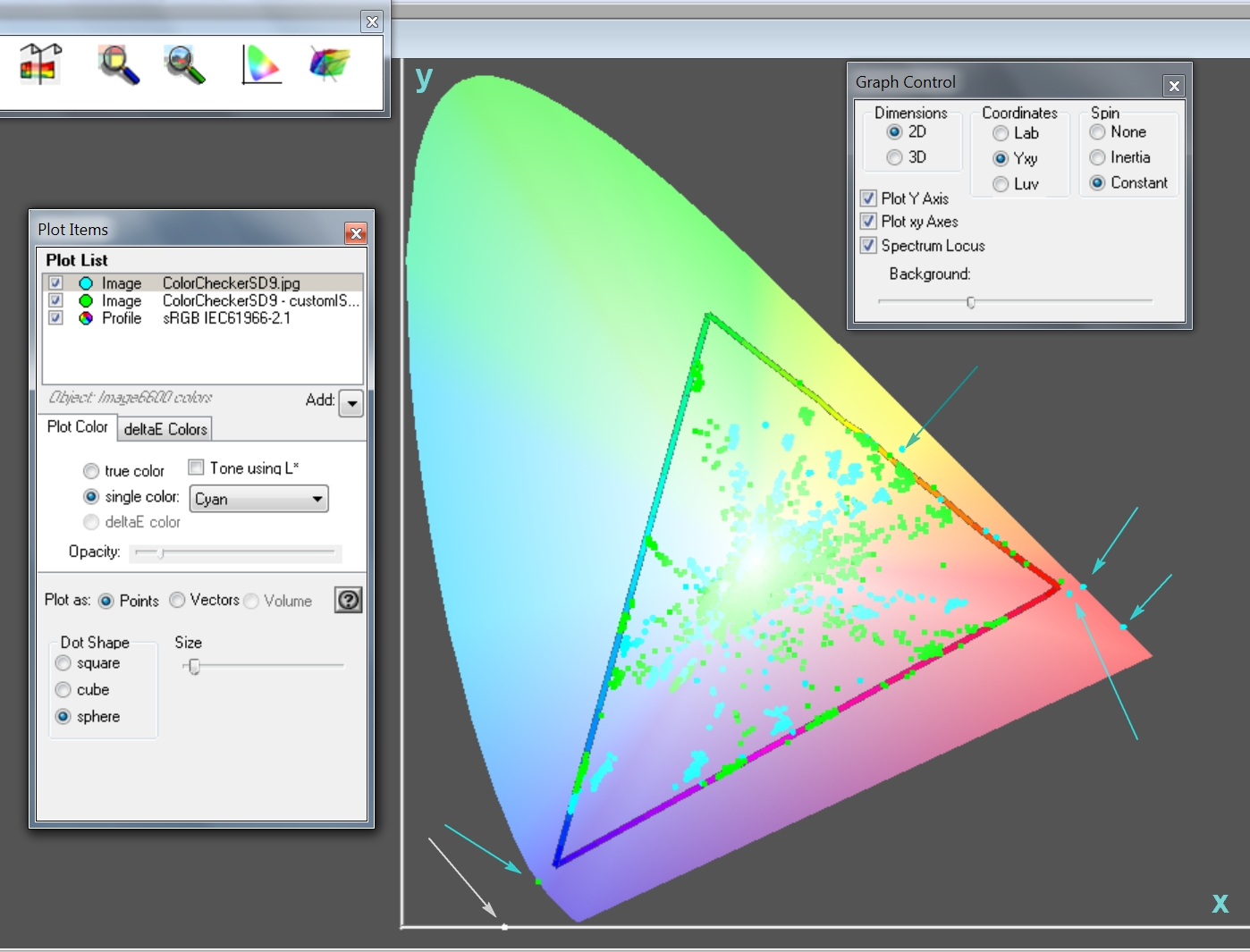Set dot shape to square
This screenshot has height=952, width=1250.
[63, 663]
